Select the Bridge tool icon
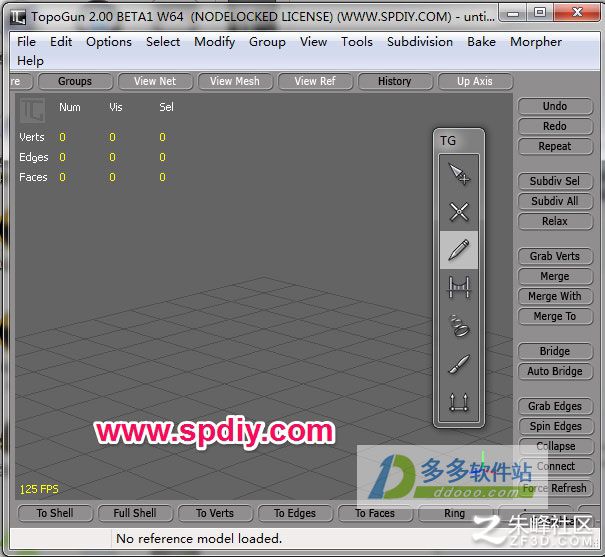 coord(459,287)
